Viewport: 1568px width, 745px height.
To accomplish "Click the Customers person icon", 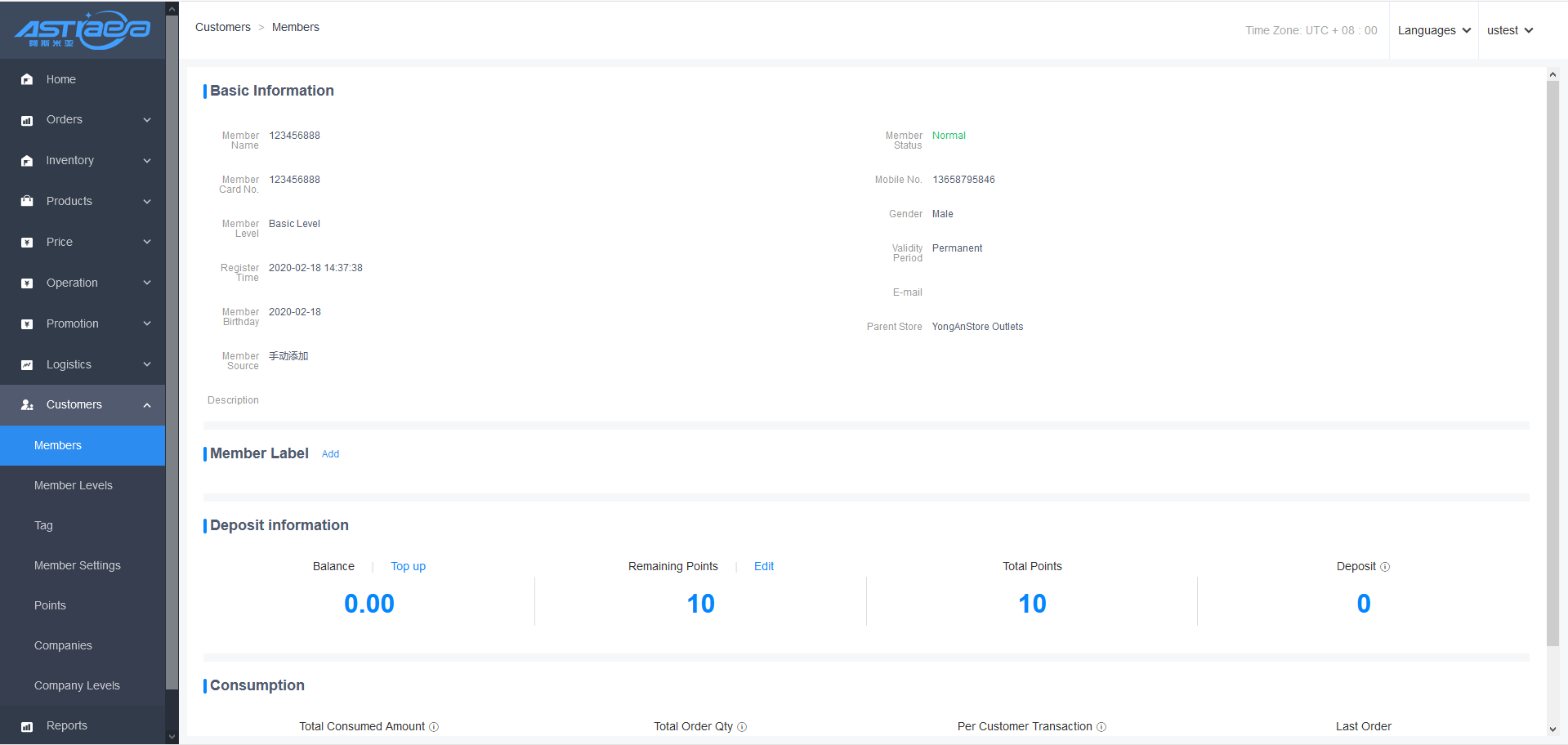I will [x=27, y=405].
